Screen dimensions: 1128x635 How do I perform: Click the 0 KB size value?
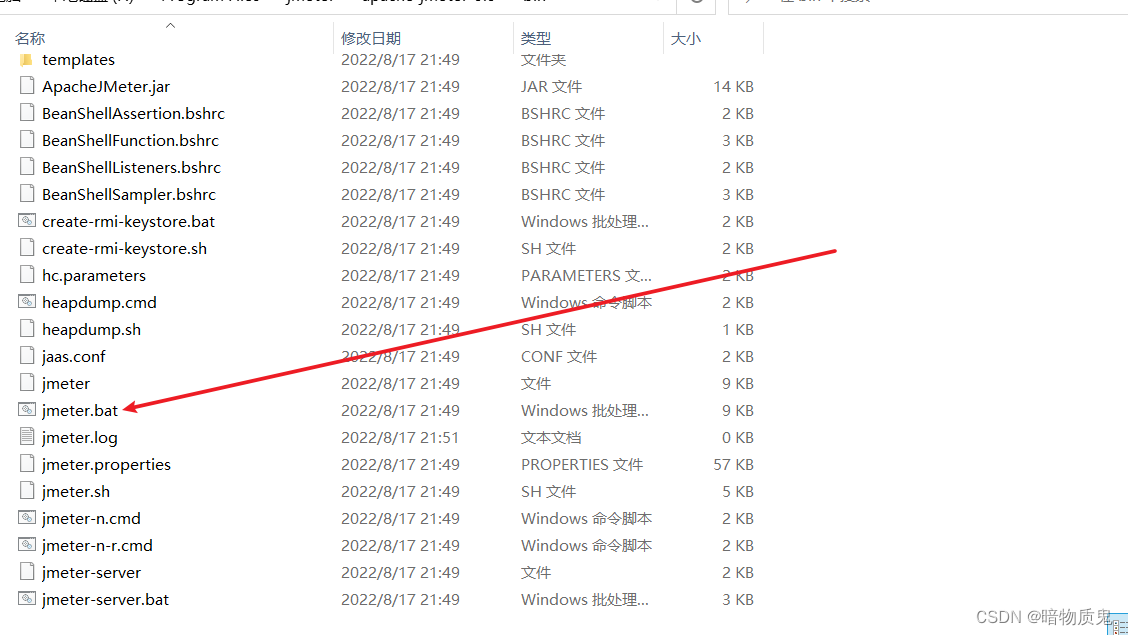point(737,437)
